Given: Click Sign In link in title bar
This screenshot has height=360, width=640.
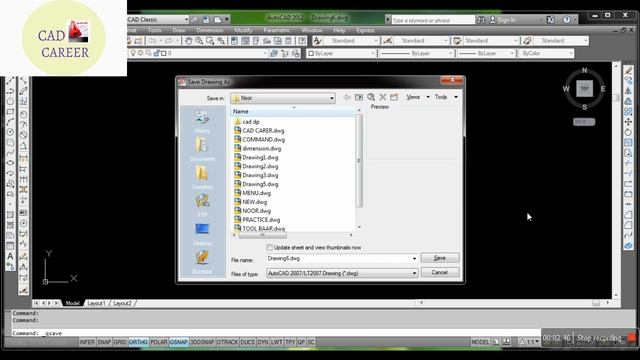Looking at the screenshot, I should point(507,20).
